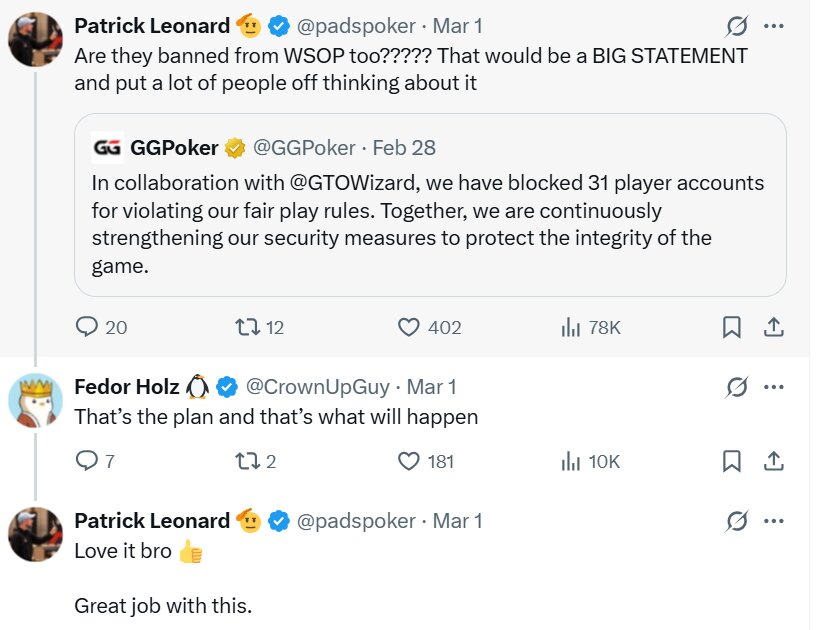The image size is (817, 630).
Task: Reply to Patrick Leonard's WSOP tweet
Action: click(x=88, y=327)
